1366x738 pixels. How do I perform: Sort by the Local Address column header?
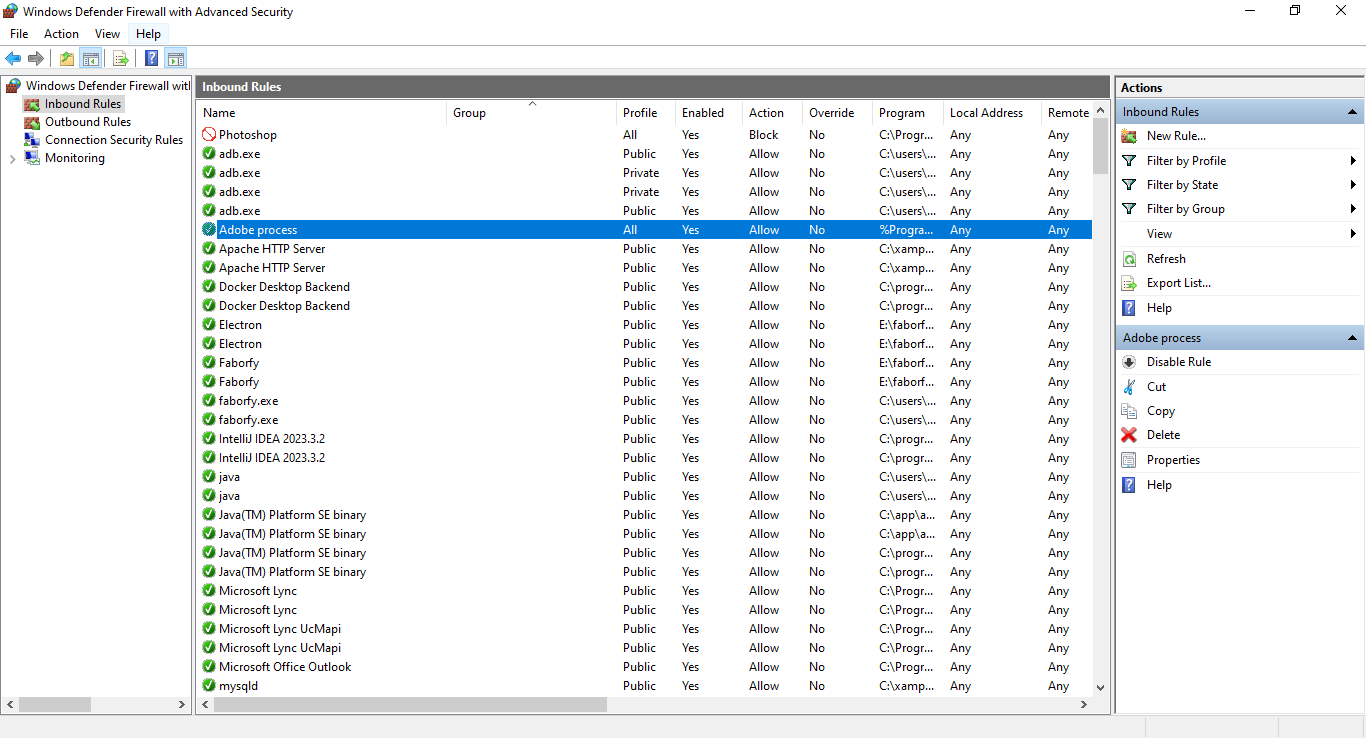pos(992,113)
